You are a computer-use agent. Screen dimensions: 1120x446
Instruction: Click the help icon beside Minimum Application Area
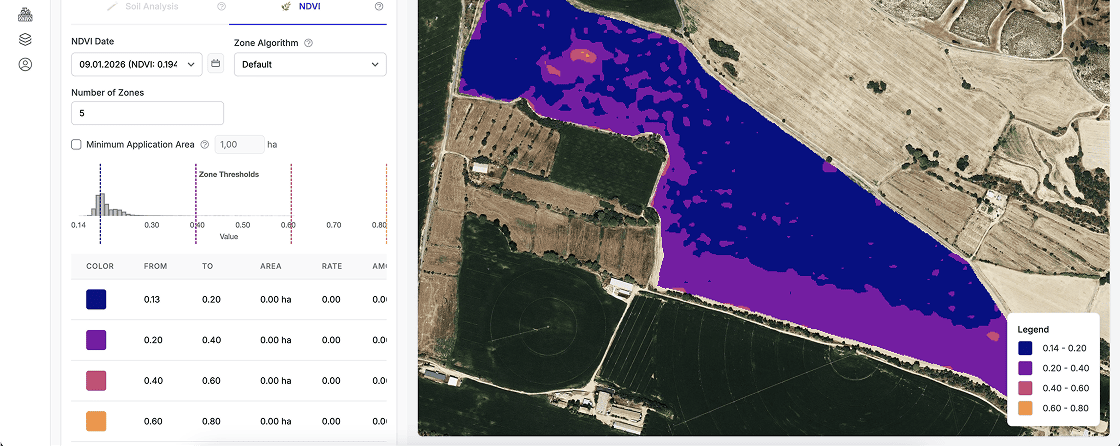204,145
